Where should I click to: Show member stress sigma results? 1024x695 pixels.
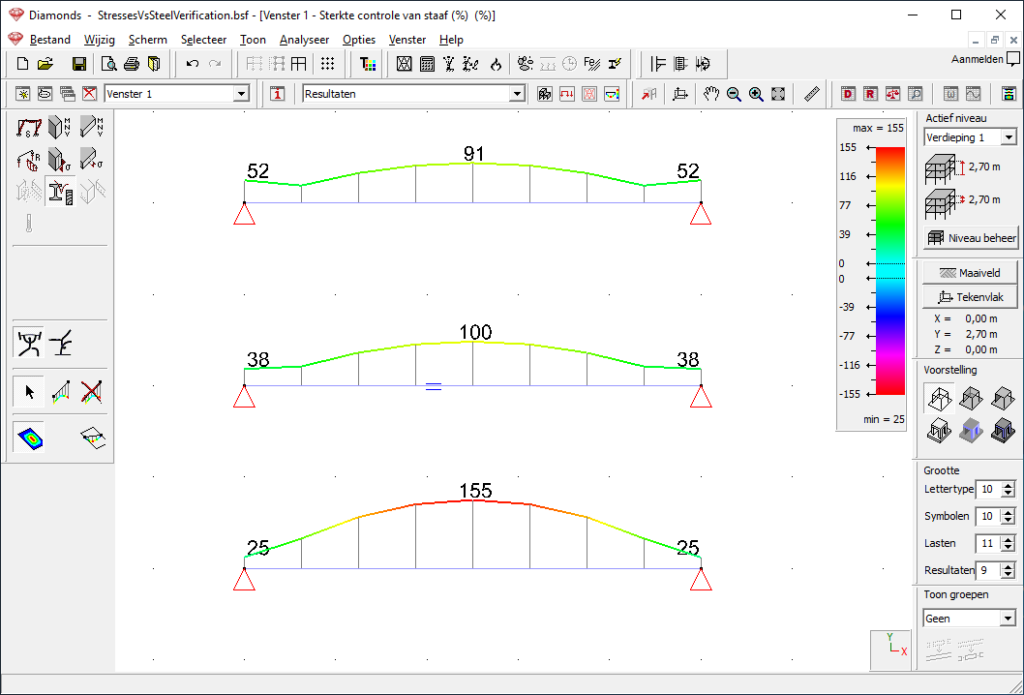coord(60,159)
